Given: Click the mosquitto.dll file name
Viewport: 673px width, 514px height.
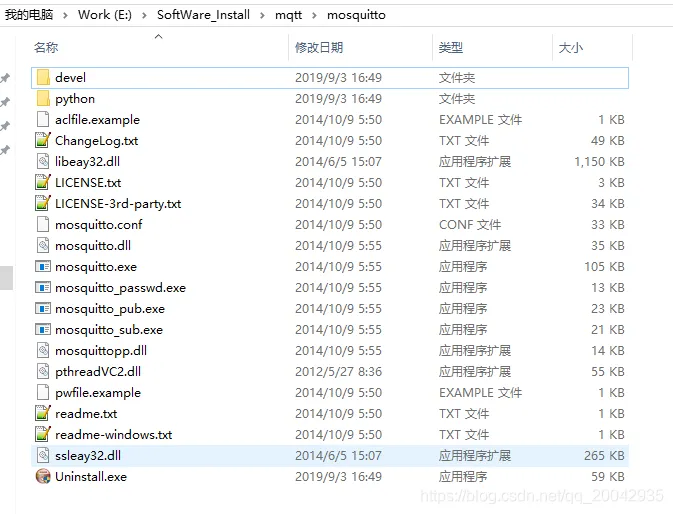Looking at the screenshot, I should click(93, 246).
